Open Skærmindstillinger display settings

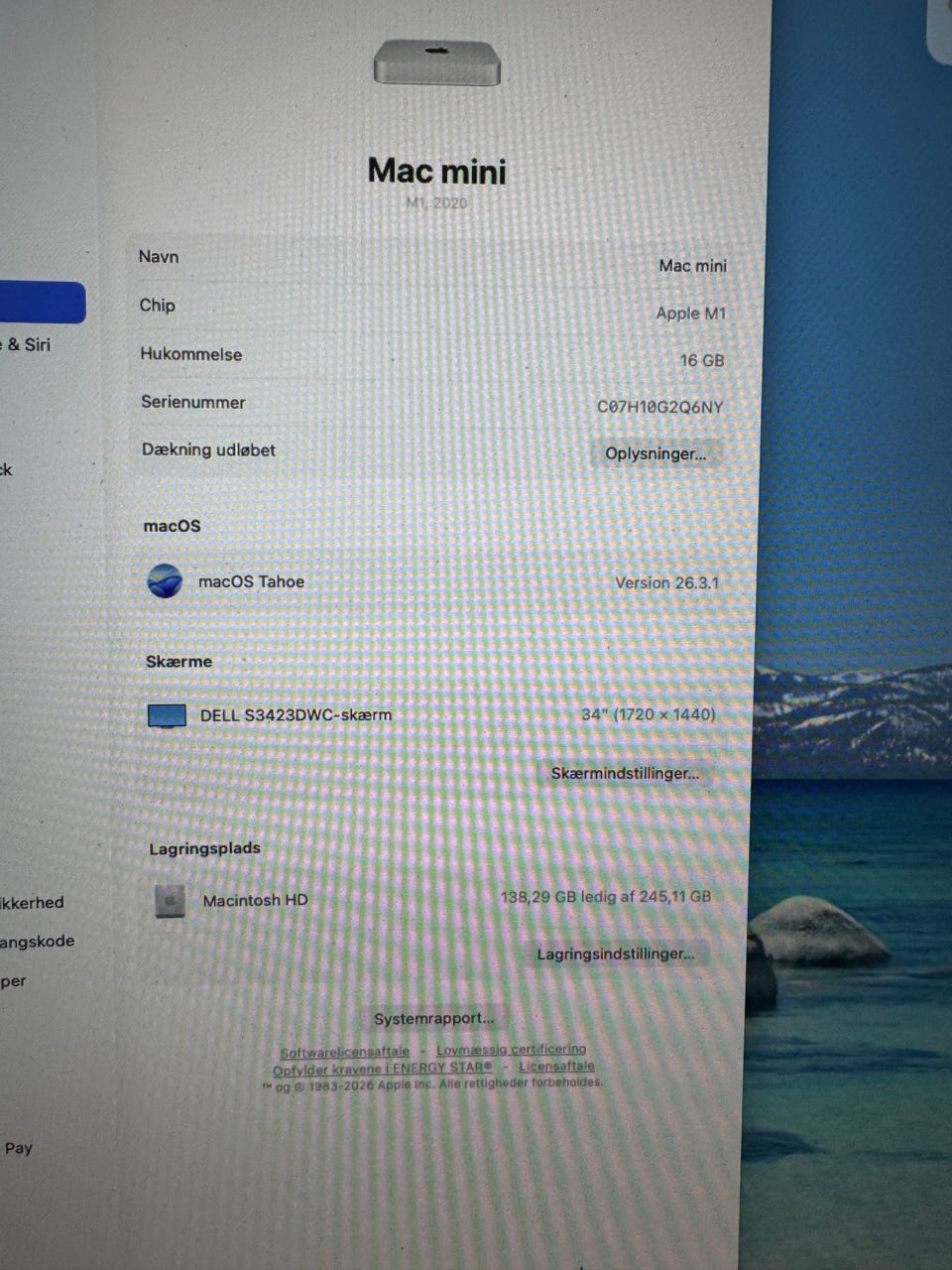625,773
